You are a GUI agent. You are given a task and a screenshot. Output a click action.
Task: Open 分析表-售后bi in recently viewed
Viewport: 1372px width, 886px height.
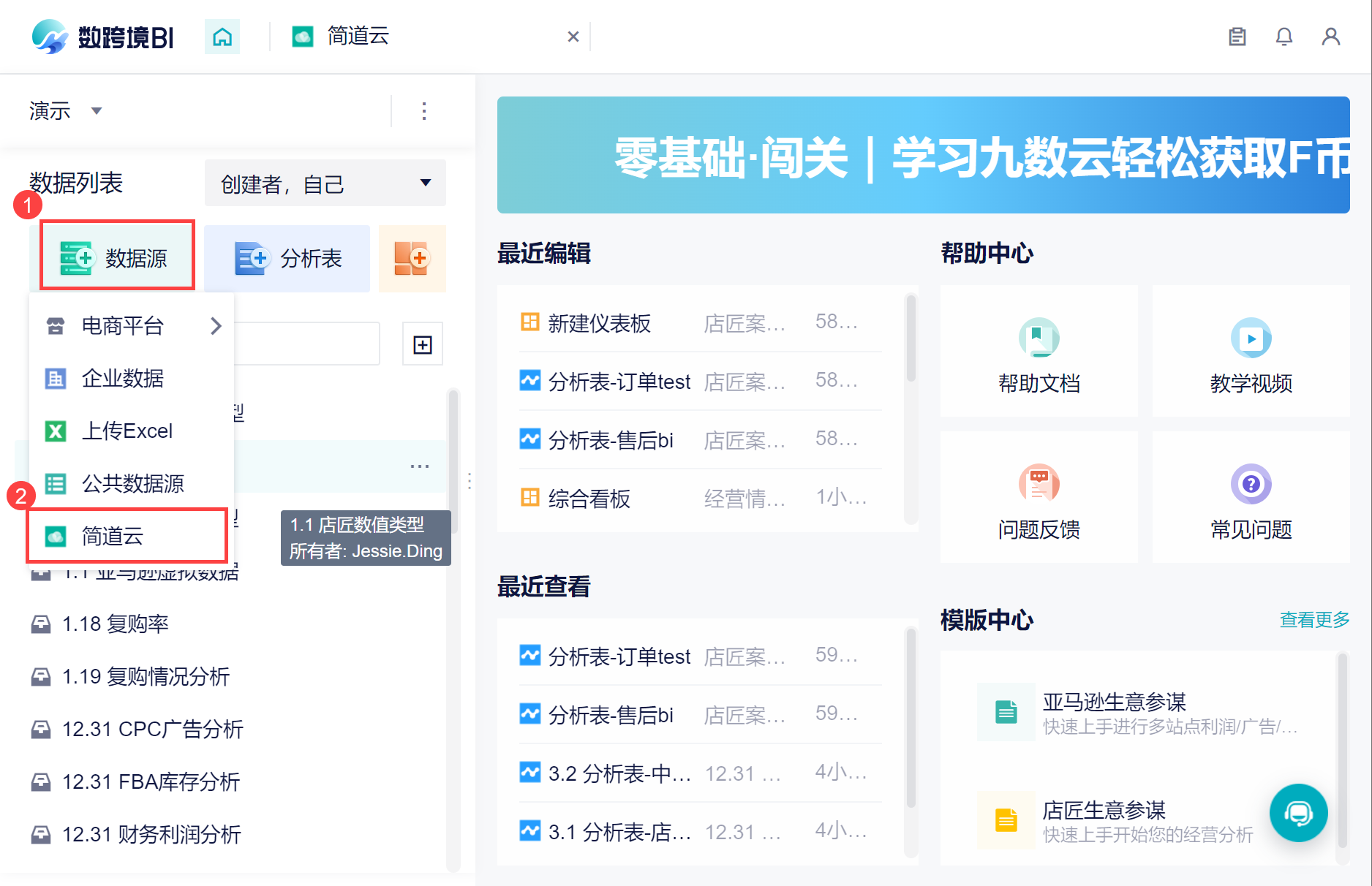click(x=700, y=714)
